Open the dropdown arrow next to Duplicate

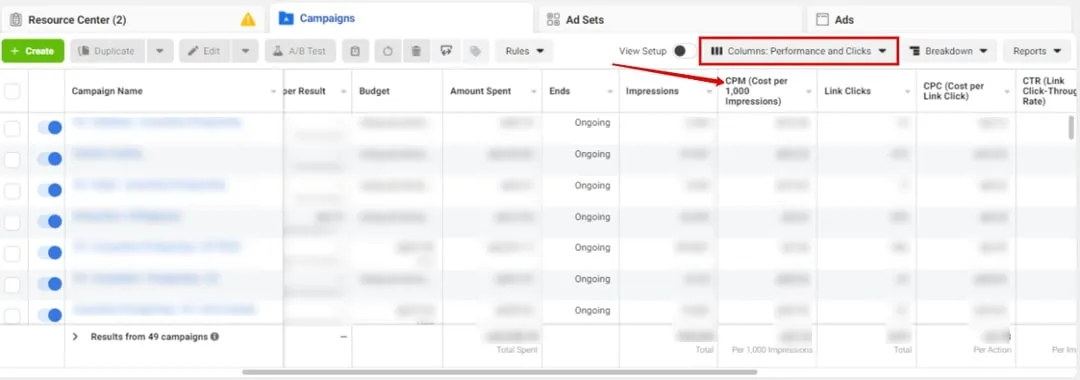coord(160,51)
